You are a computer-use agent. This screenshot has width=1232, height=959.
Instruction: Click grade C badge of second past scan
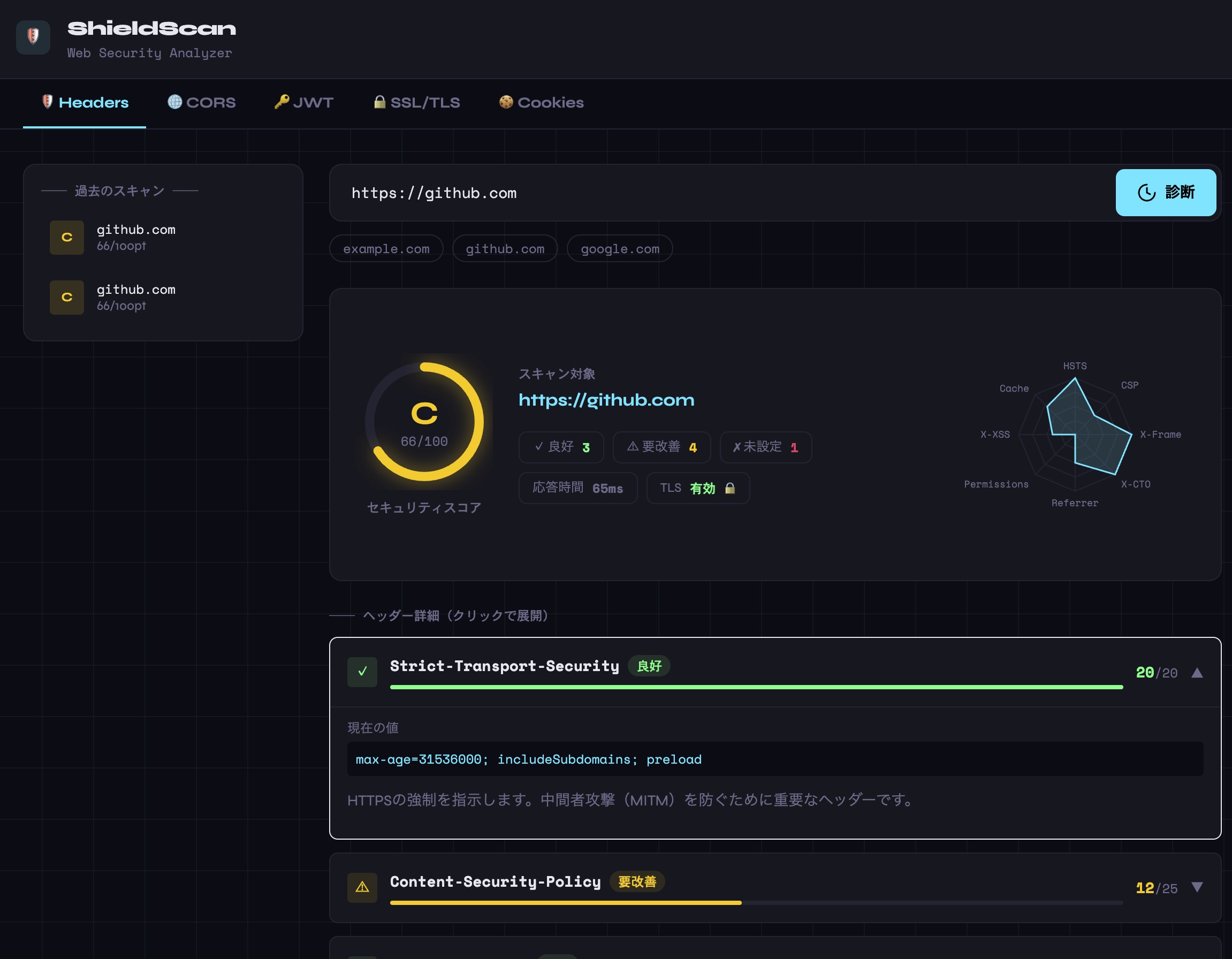point(66,298)
